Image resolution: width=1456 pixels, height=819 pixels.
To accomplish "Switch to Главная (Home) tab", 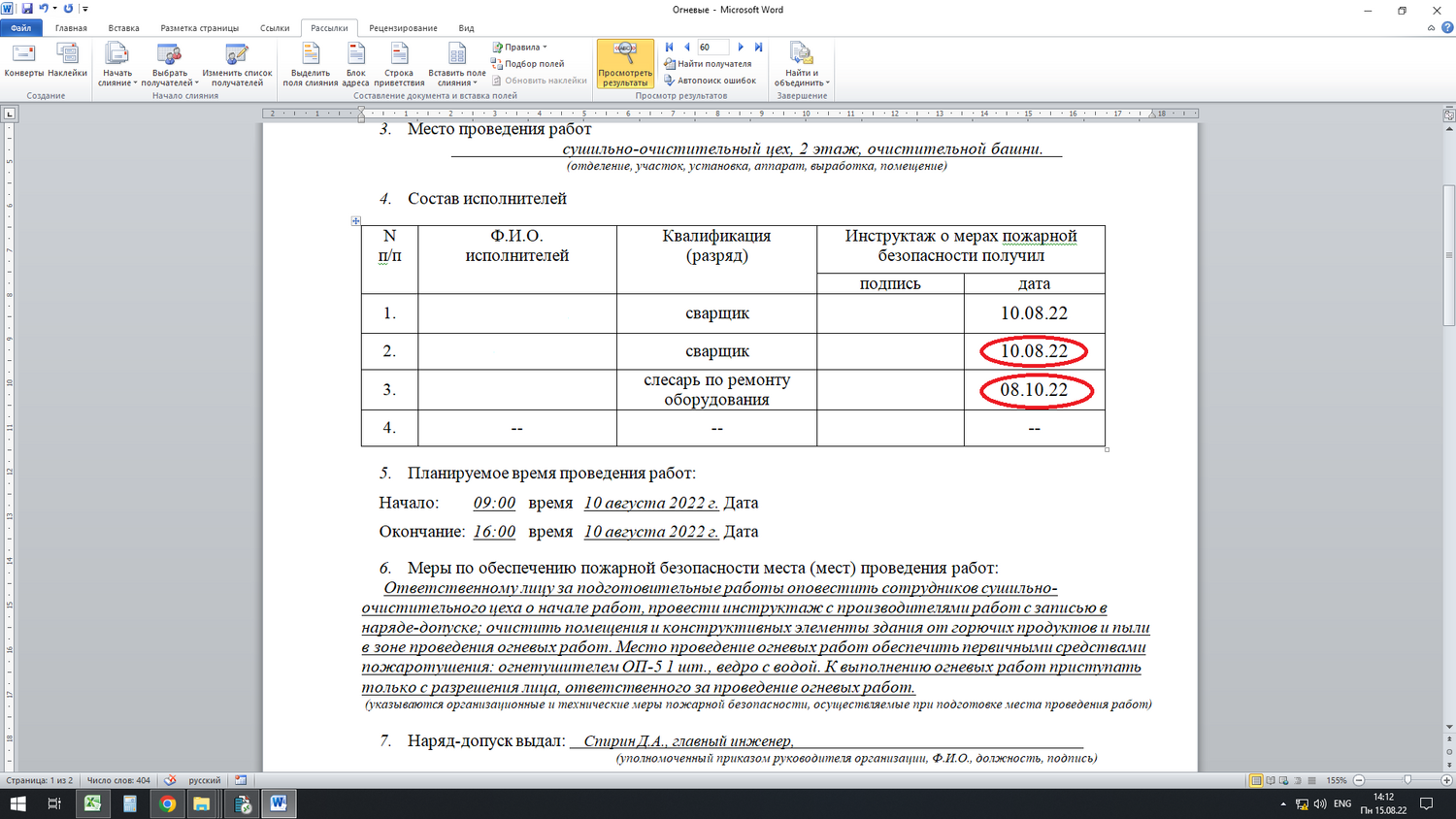I will tap(71, 28).
